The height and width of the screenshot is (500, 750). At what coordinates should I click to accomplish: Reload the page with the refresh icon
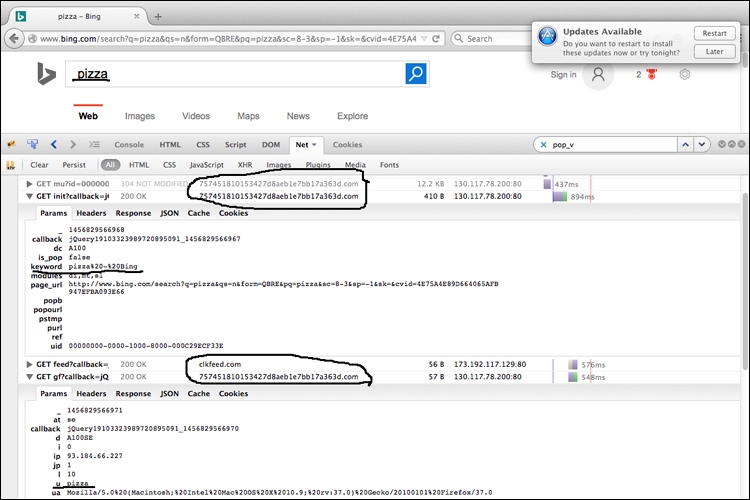(x=436, y=39)
